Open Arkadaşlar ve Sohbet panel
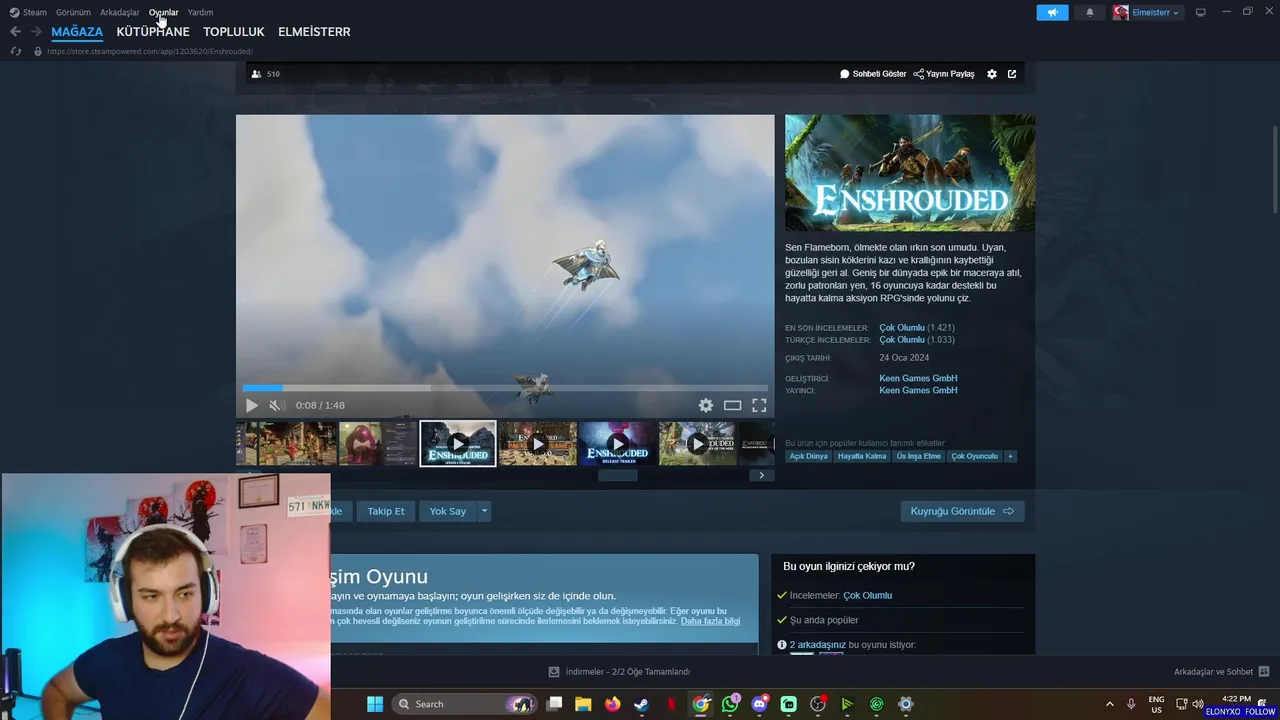Image resolution: width=1280 pixels, height=720 pixels. [1222, 672]
